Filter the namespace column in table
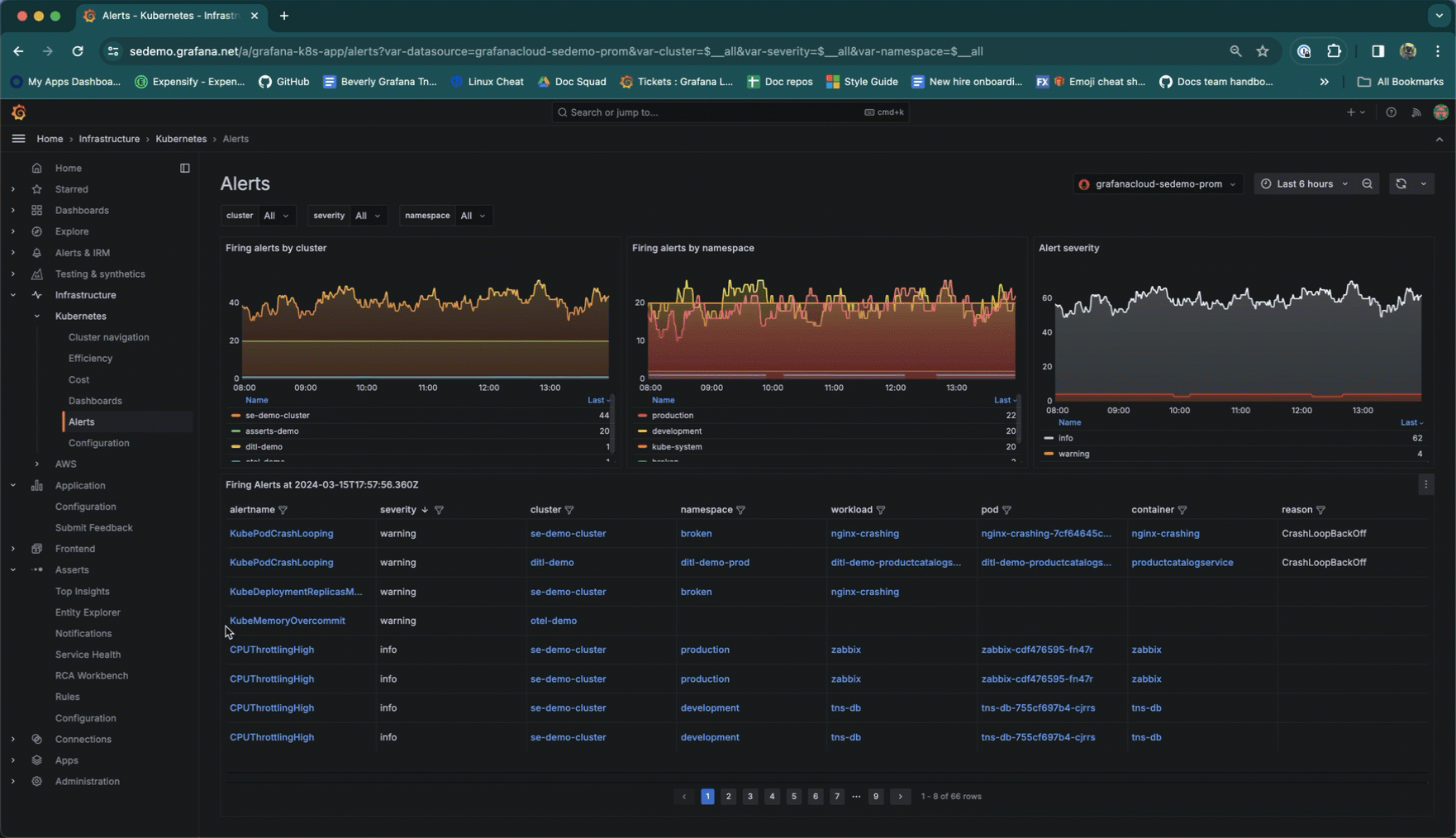1456x838 pixels. click(x=740, y=510)
